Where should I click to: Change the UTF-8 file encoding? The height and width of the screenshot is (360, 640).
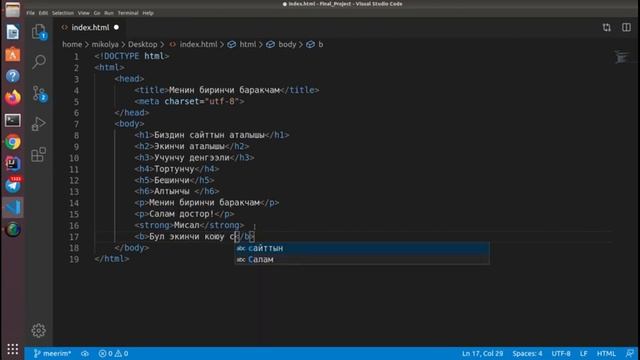(561, 353)
